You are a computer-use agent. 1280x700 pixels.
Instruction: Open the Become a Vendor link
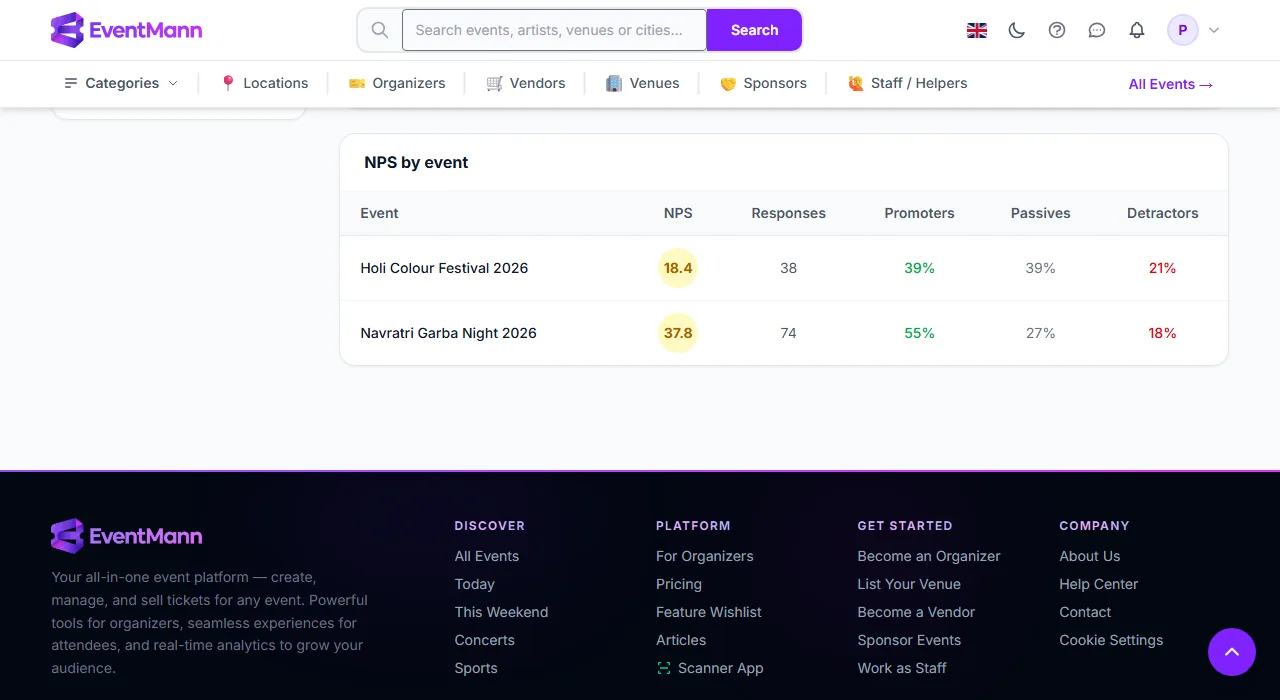coord(916,612)
